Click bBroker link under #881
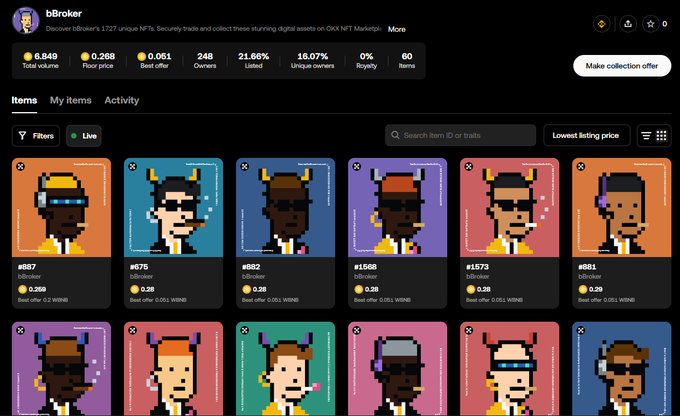This screenshot has height=416, width=680. coord(590,276)
